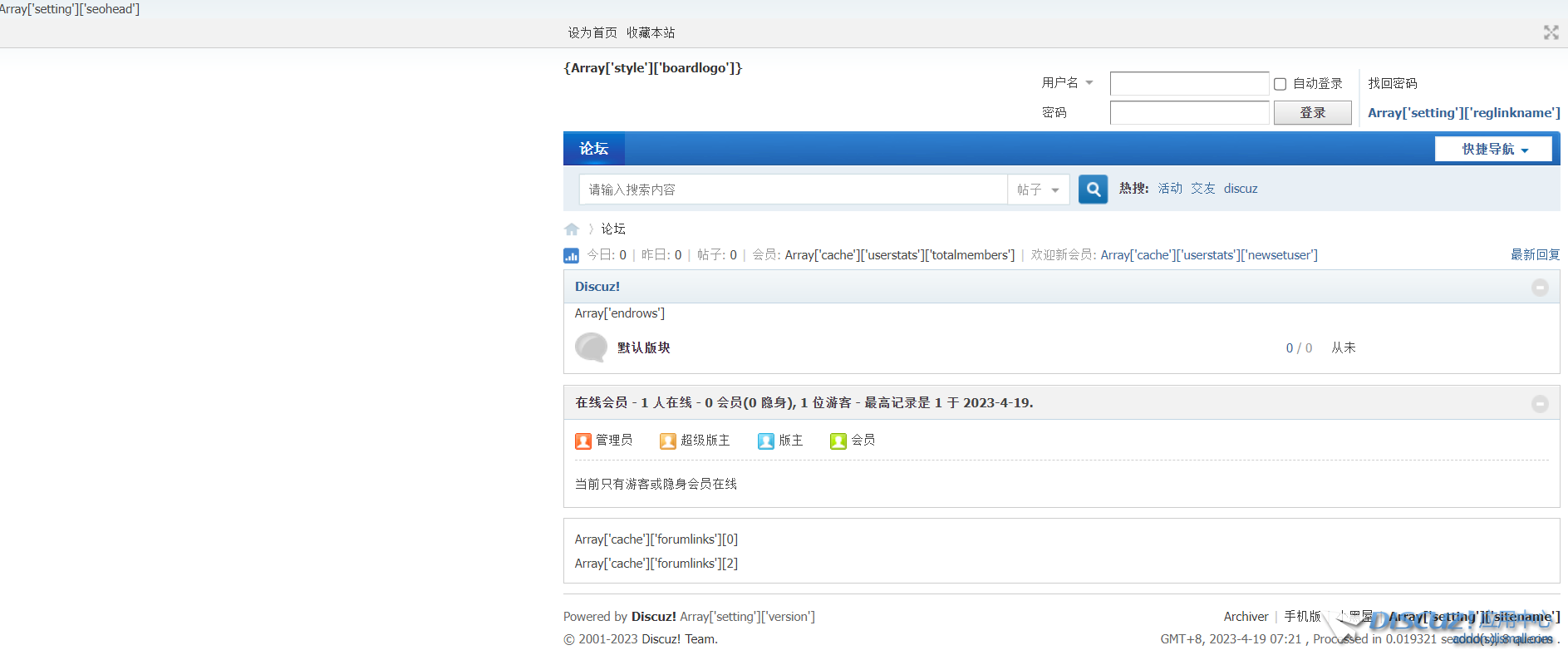Open the 用户名 login type dropdown
1568x660 pixels.
[1068, 83]
